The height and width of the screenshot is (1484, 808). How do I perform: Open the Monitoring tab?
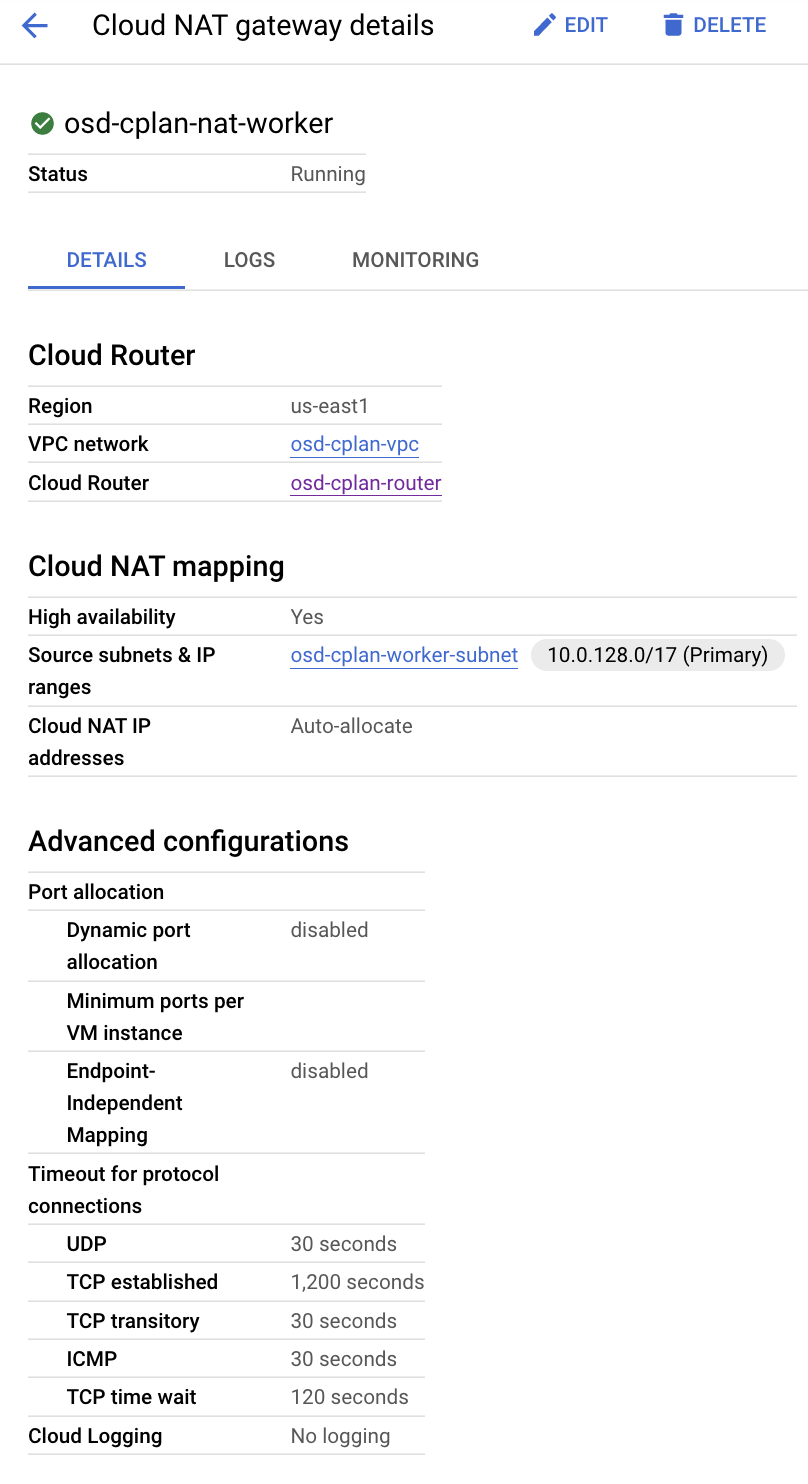(x=415, y=260)
